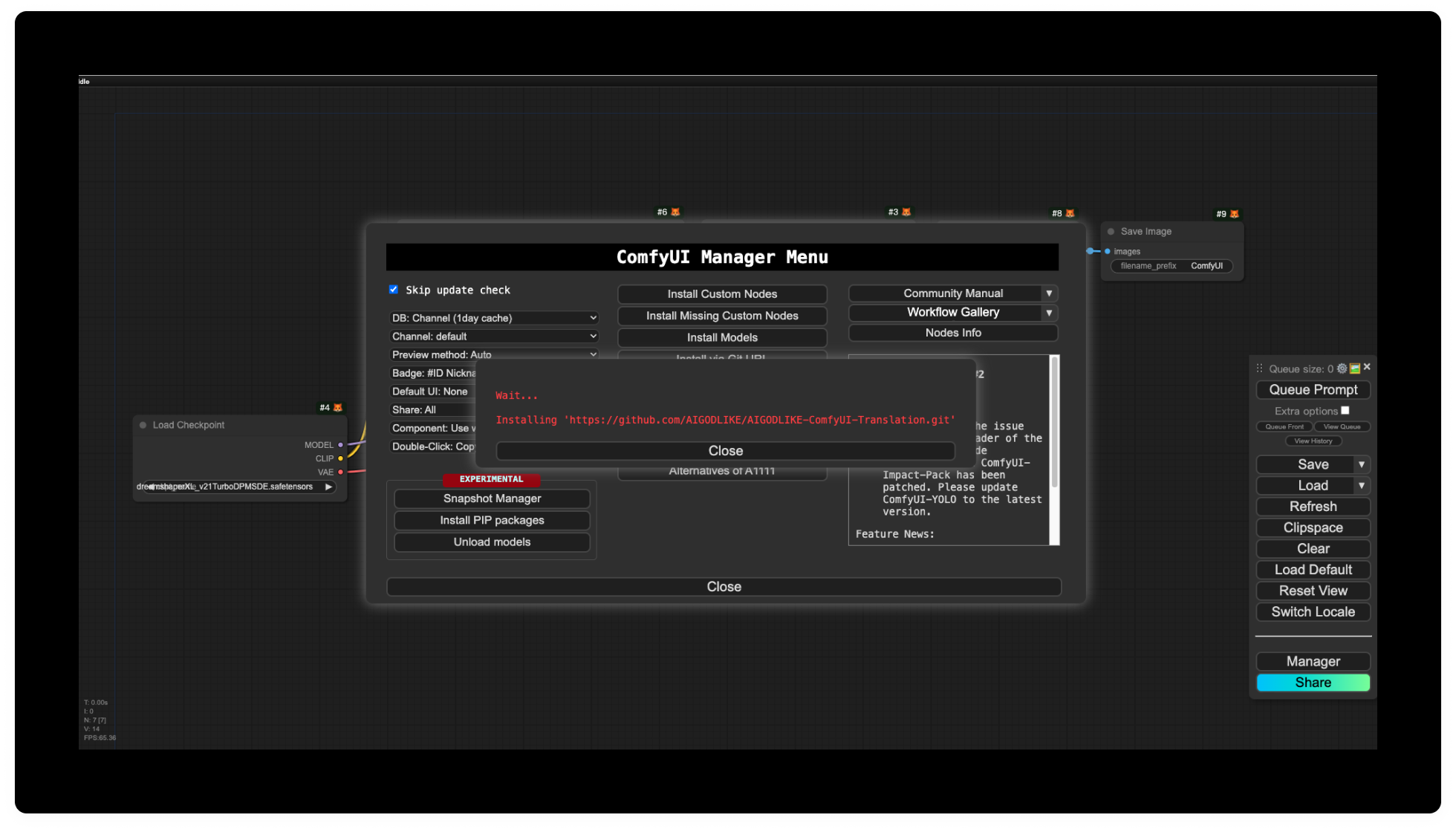1456x832 pixels.
Task: Expand Community Manual dropdown arrow
Action: pos(1049,293)
